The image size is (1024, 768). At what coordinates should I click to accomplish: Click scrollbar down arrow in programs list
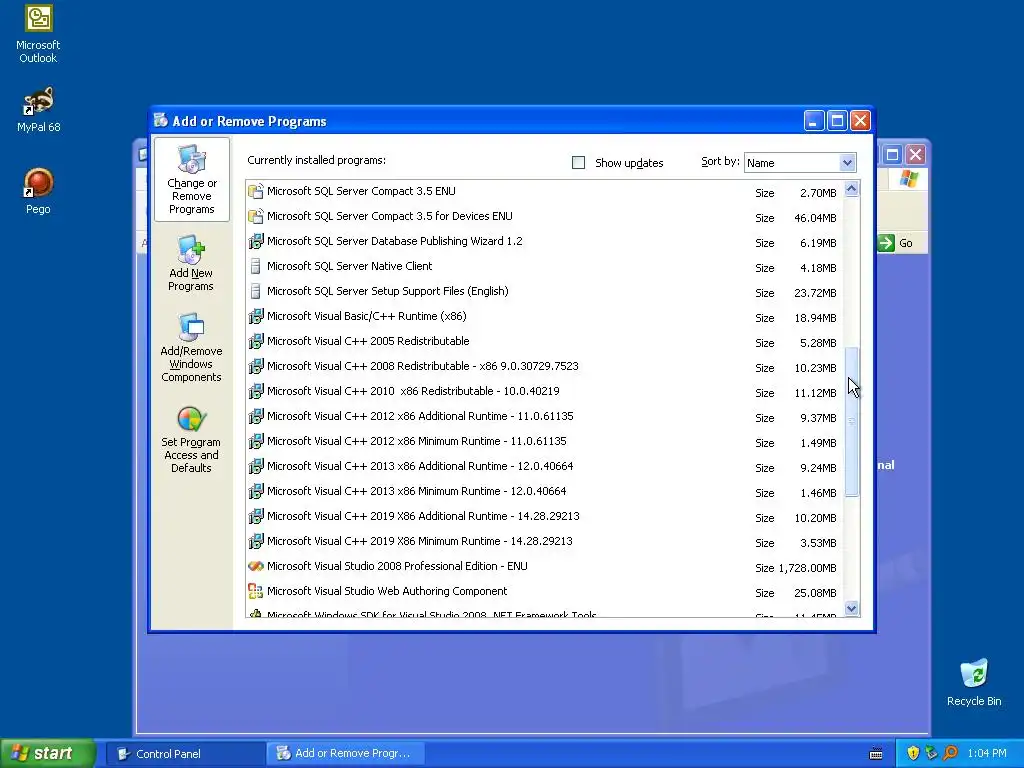click(x=851, y=608)
